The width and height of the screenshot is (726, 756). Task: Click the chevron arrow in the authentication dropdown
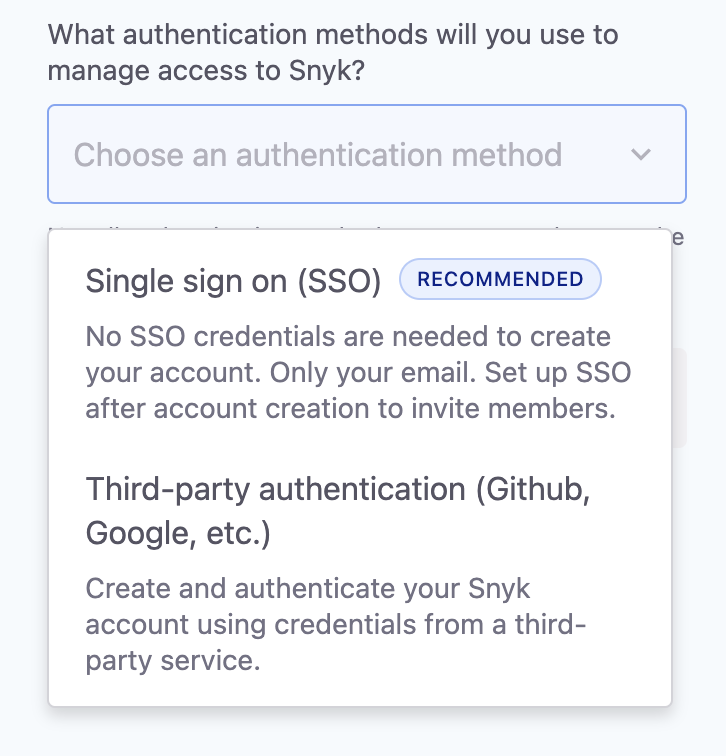click(641, 155)
